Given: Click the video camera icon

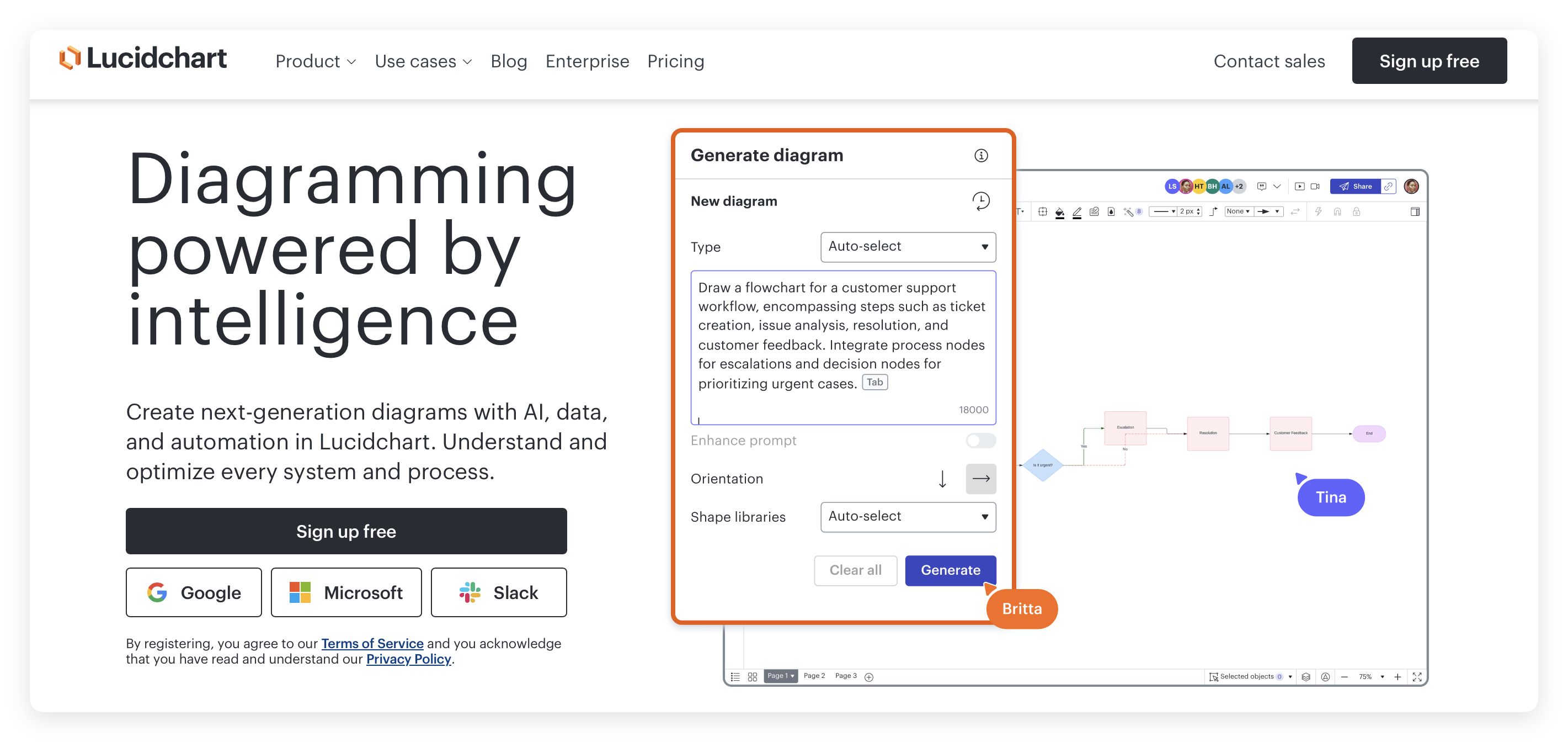Looking at the screenshot, I should (x=1315, y=187).
